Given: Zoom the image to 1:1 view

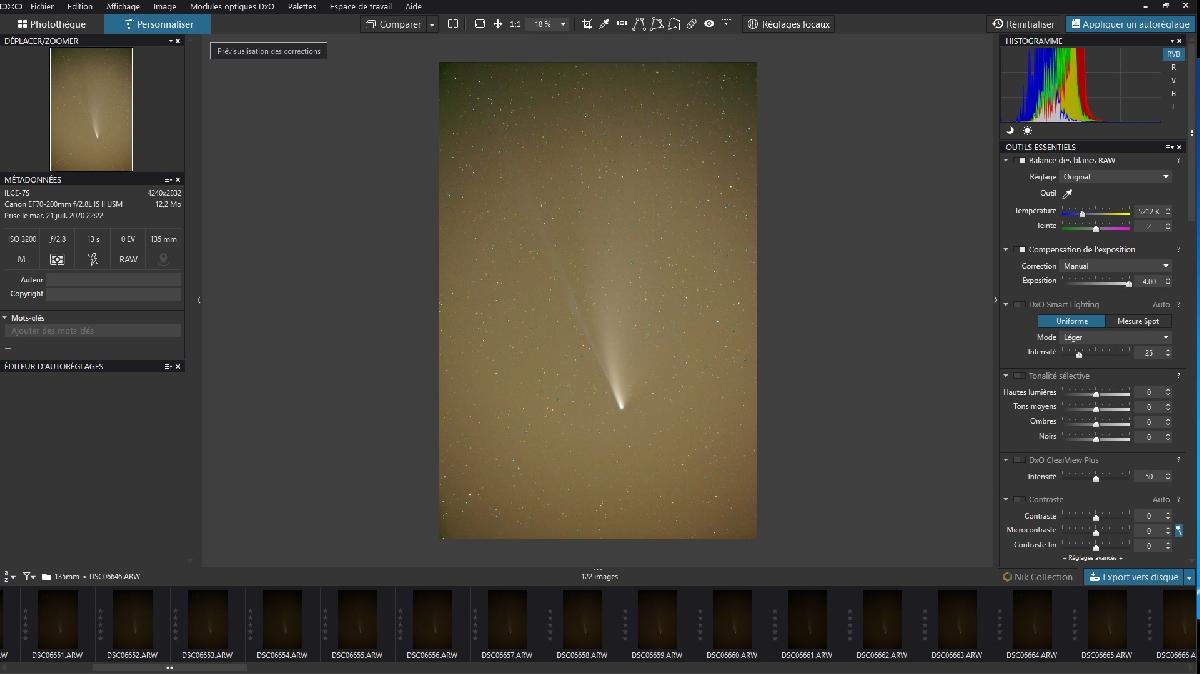Looking at the screenshot, I should point(516,24).
